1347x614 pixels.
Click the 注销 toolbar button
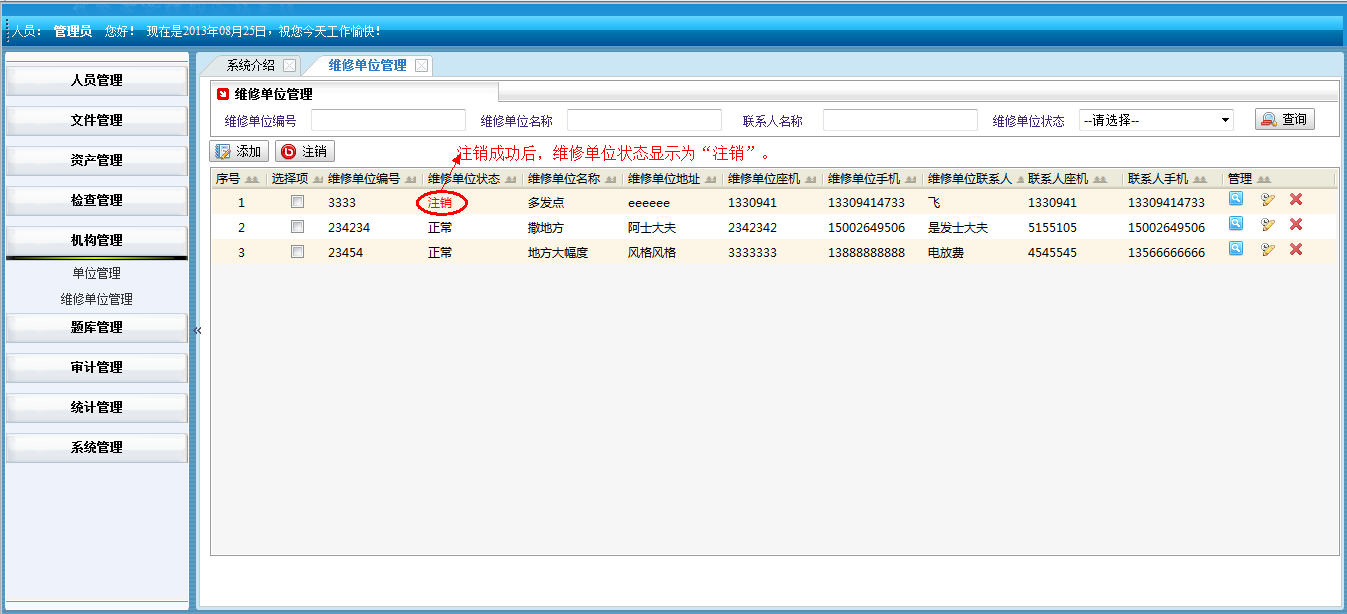(x=305, y=152)
